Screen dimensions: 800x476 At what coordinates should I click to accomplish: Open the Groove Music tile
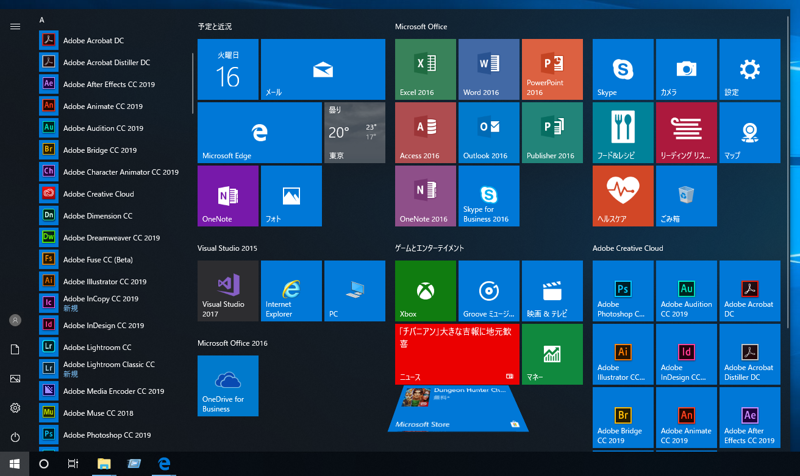pyautogui.click(x=489, y=291)
